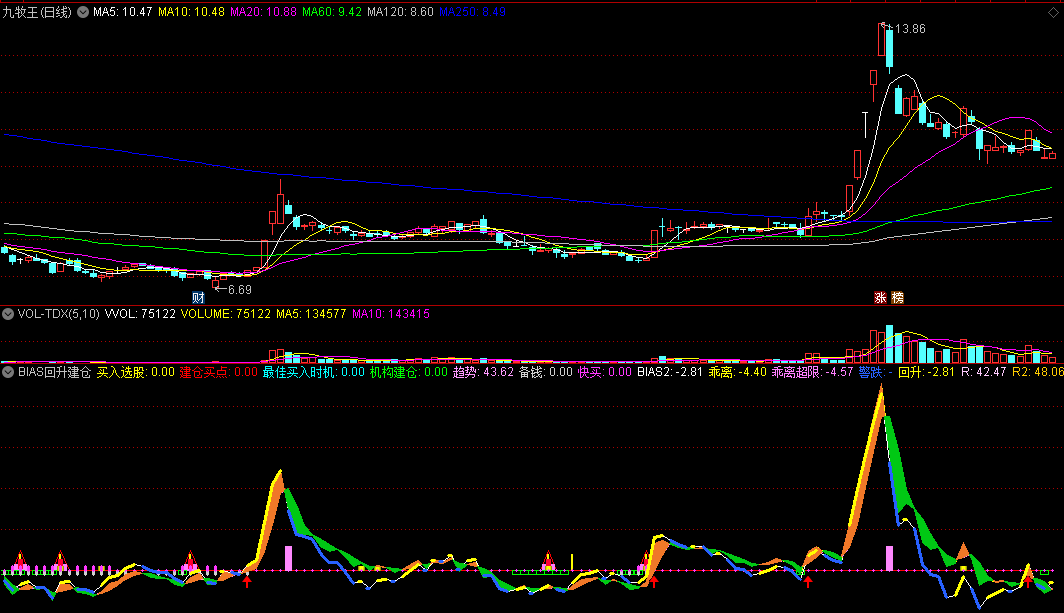Click the 买入选股: 0.00 value
The height and width of the screenshot is (613, 1064).
pyautogui.click(x=136, y=372)
